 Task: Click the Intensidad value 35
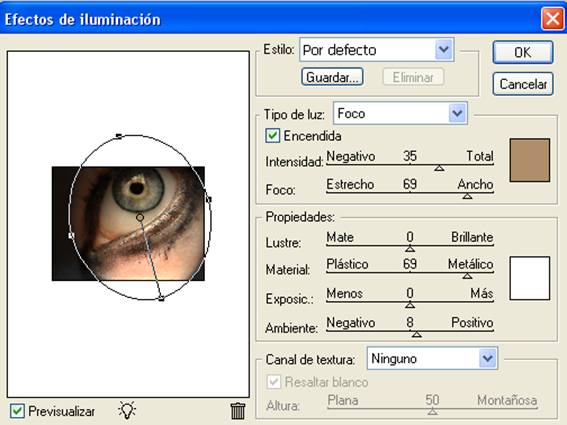[x=410, y=156]
